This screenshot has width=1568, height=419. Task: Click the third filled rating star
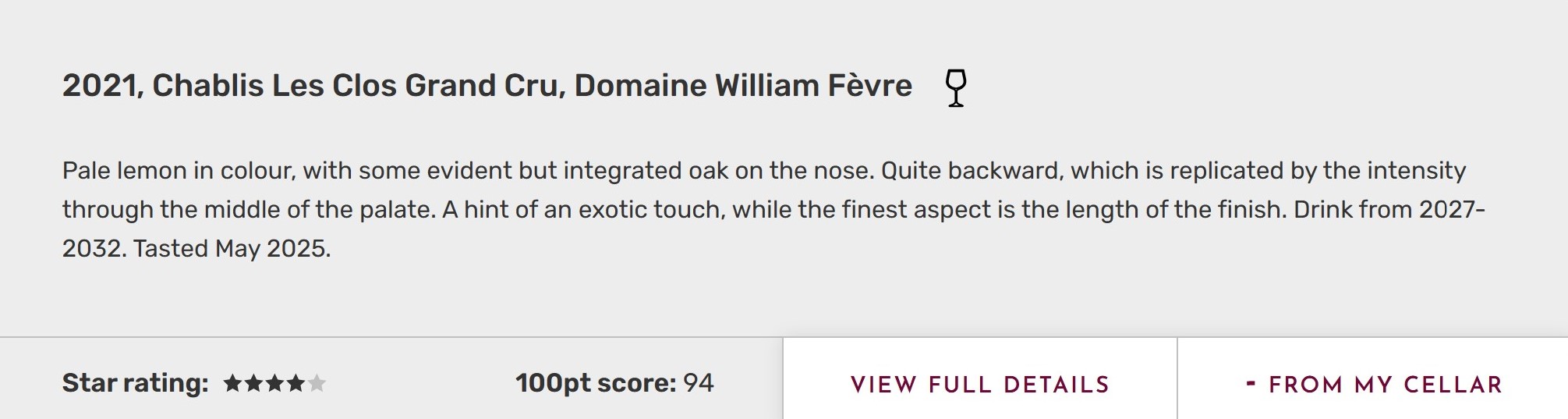[274, 383]
